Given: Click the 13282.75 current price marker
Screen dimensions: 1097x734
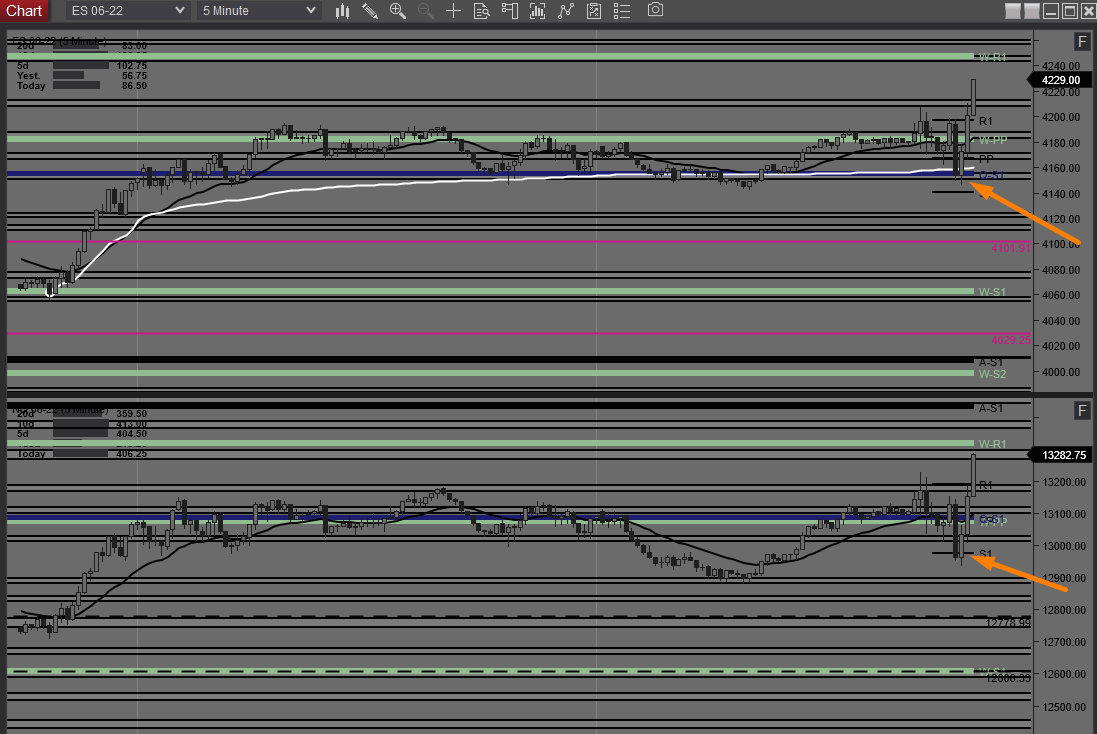Looking at the screenshot, I should click(1059, 455).
